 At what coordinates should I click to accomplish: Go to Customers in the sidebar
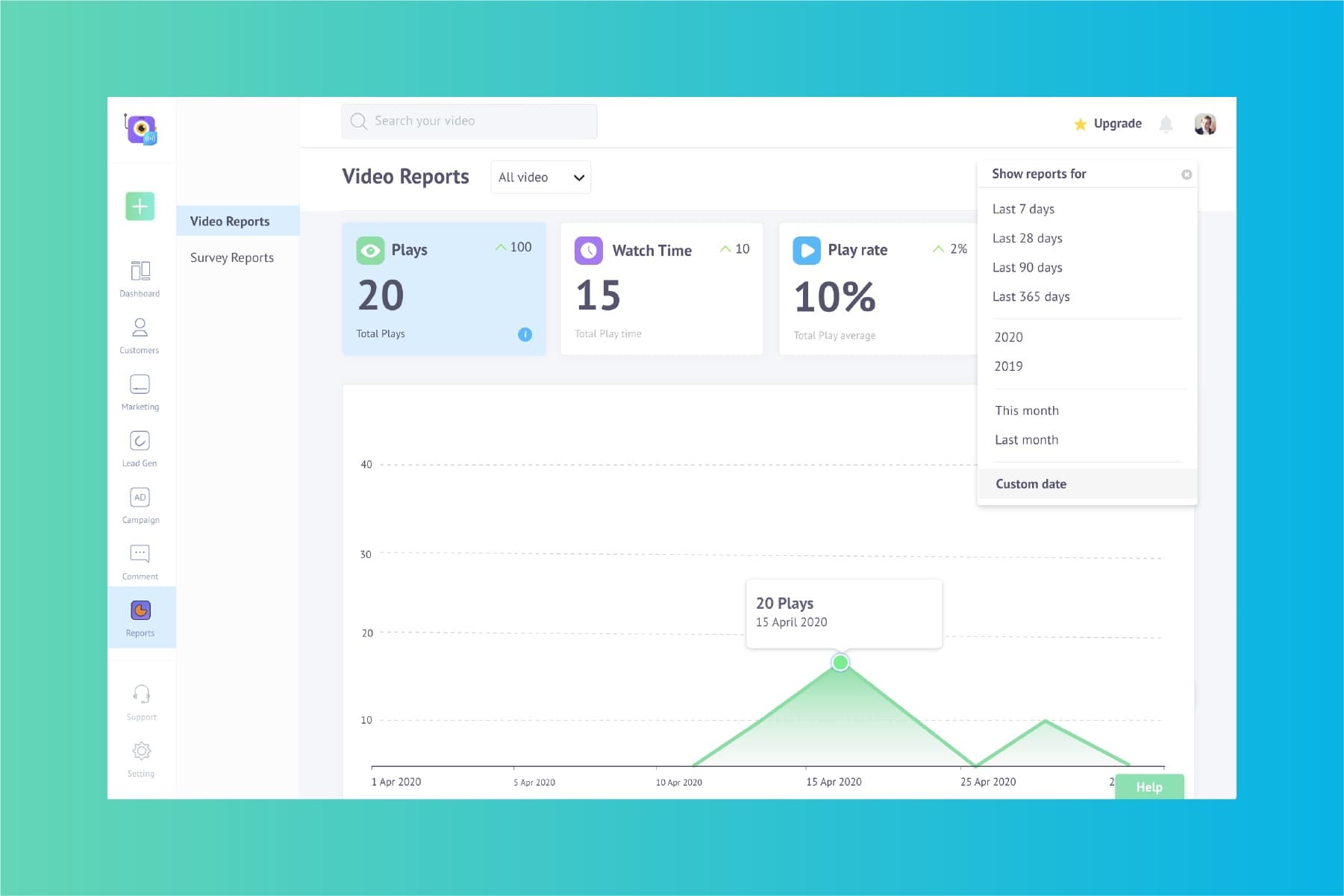pos(140,335)
